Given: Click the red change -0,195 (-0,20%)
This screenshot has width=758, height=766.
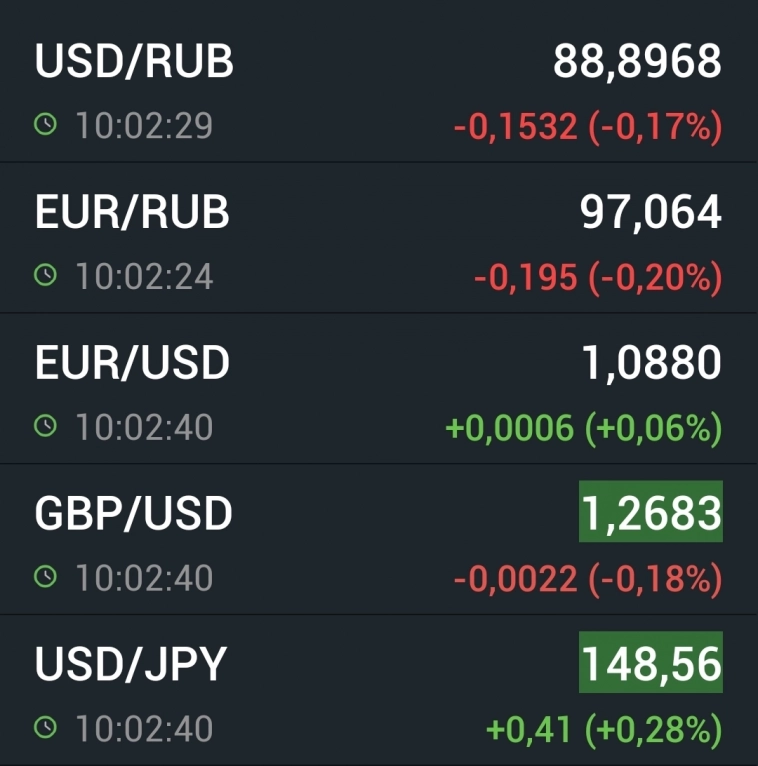Looking at the screenshot, I should (x=597, y=278).
